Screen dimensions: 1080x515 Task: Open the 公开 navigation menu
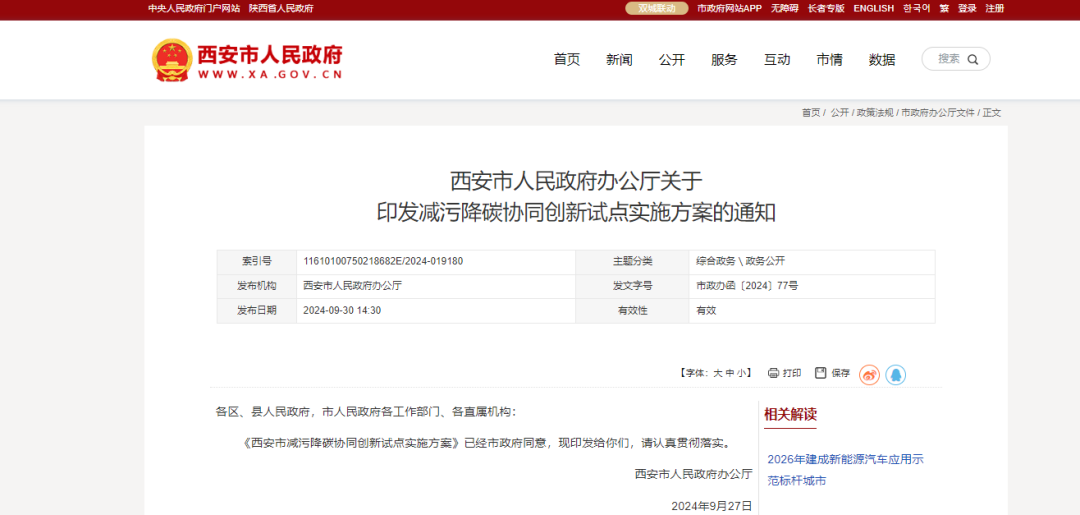coord(672,60)
